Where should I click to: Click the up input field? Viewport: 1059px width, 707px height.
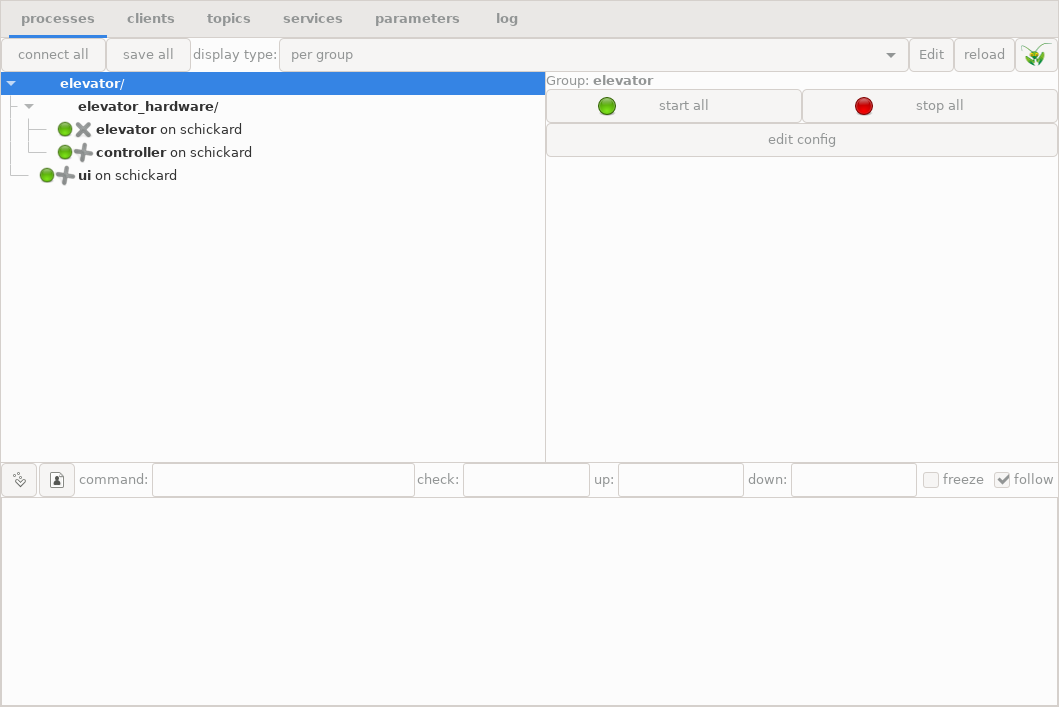[681, 479]
